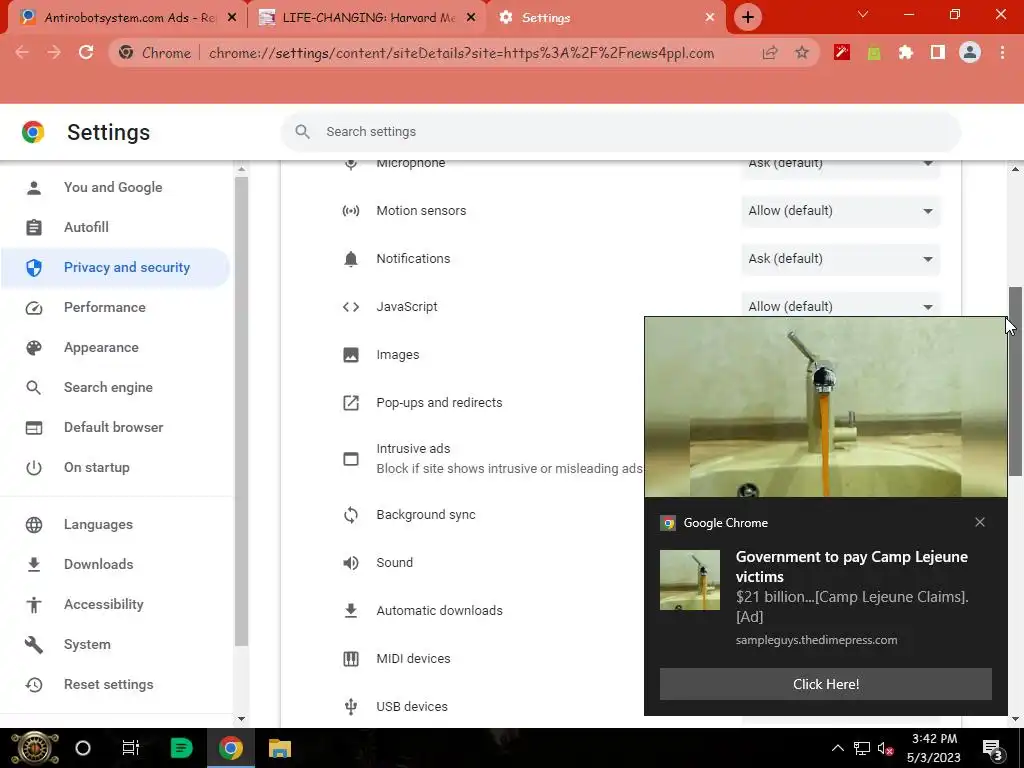Open a new tab with plus button

pyautogui.click(x=748, y=18)
